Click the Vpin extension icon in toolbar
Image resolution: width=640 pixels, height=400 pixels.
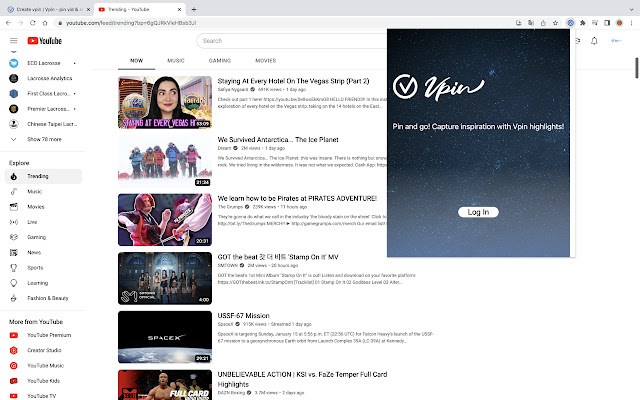[570, 23]
